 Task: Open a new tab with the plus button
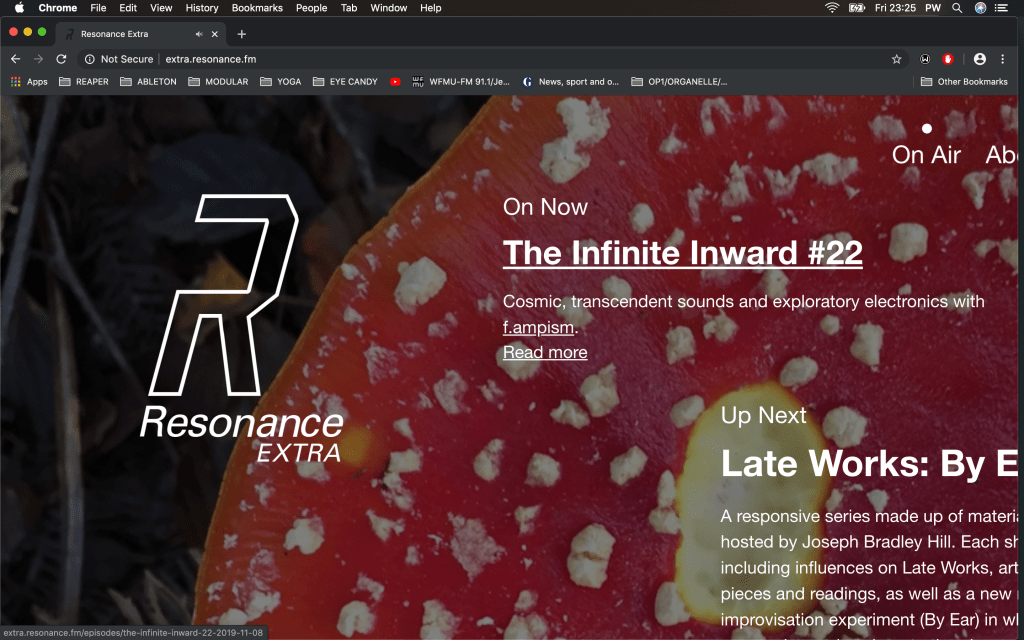coord(241,34)
